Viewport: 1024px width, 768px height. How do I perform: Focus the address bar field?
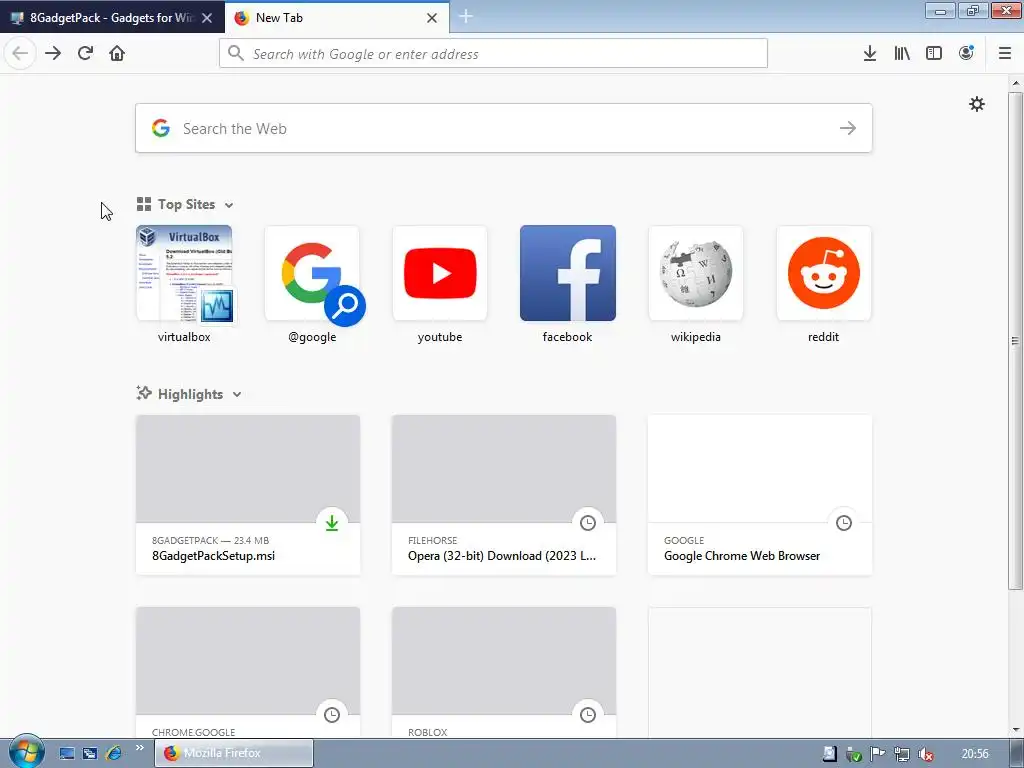493,53
